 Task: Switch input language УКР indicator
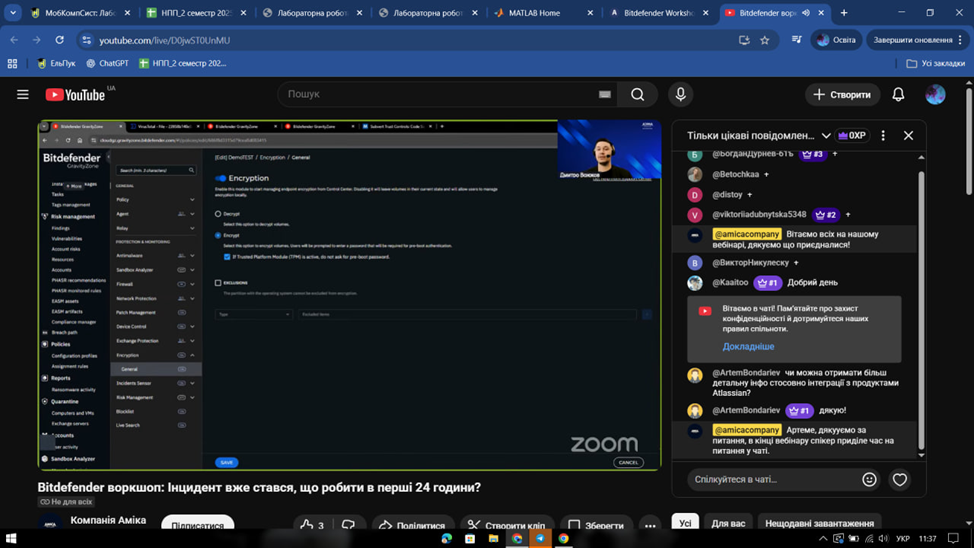(903, 539)
